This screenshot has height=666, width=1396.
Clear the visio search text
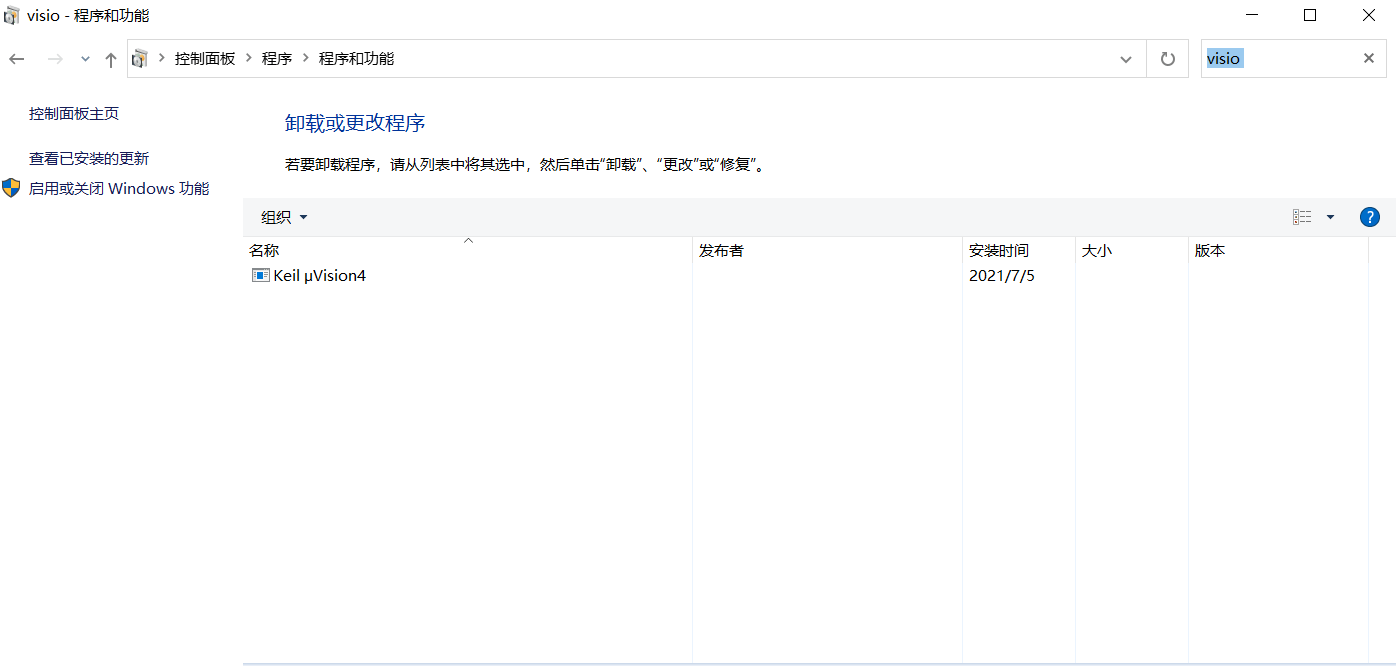click(x=1369, y=58)
